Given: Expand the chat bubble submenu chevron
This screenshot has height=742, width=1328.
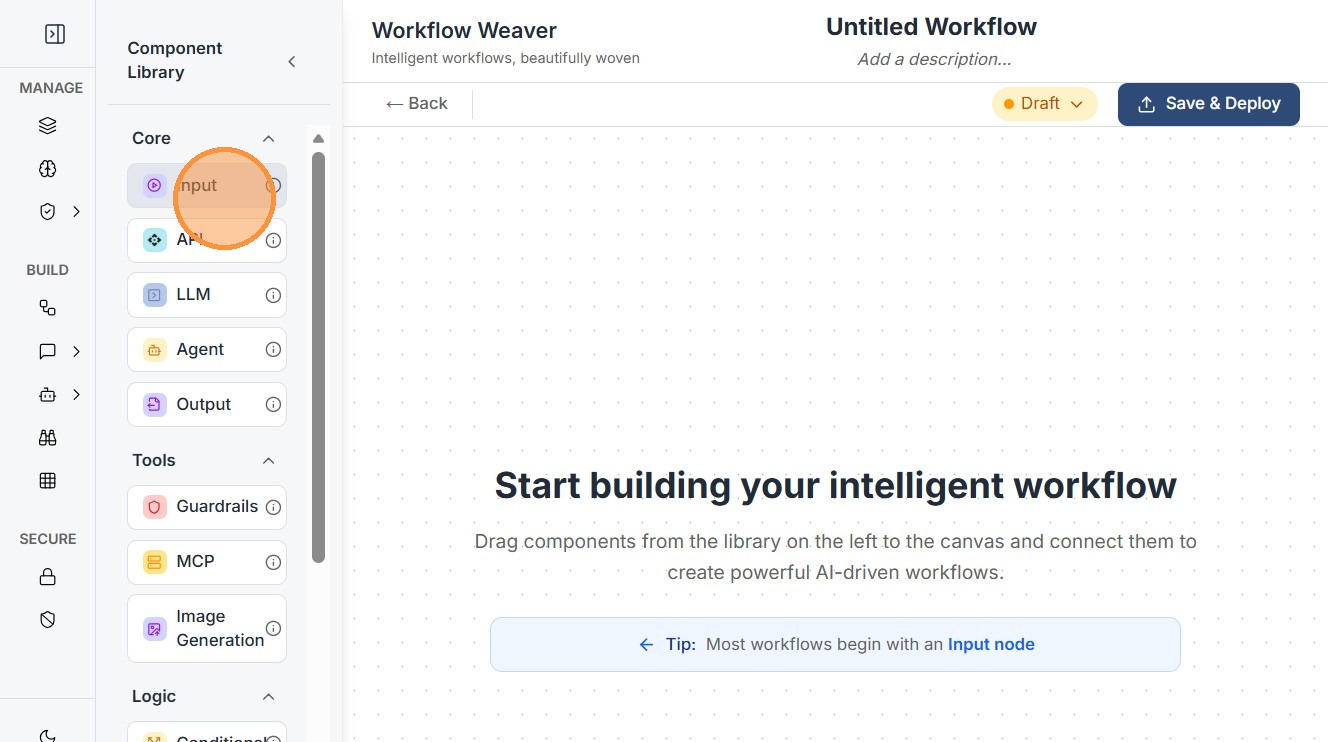Looking at the screenshot, I should pos(77,351).
